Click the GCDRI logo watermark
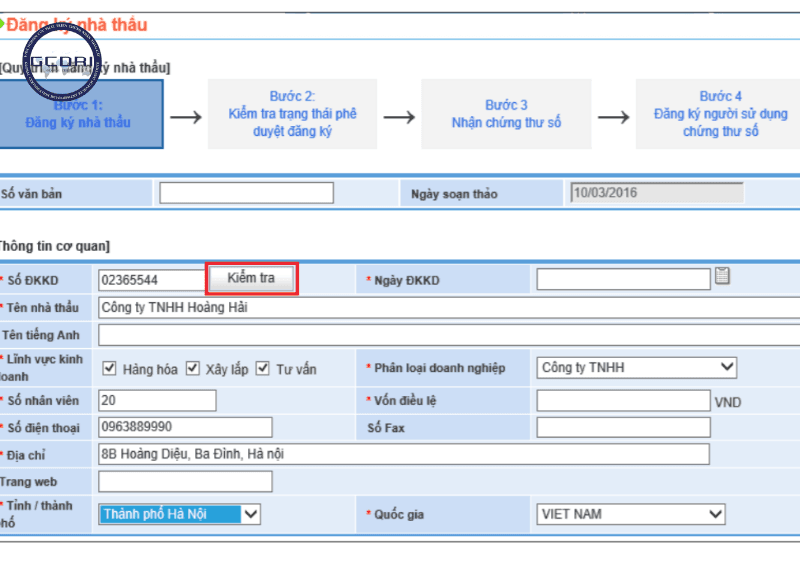This screenshot has width=800, height=563. 61,64
